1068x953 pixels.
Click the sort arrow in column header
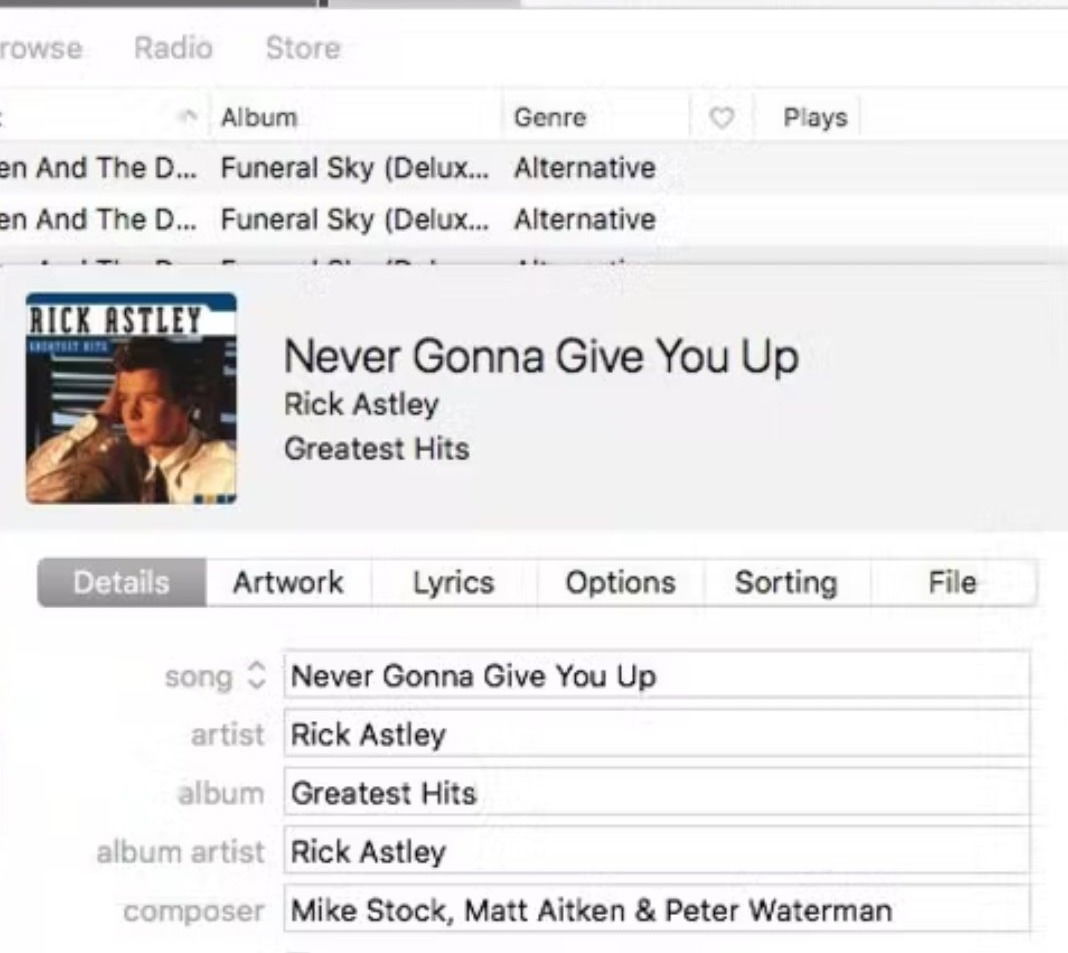(189, 117)
